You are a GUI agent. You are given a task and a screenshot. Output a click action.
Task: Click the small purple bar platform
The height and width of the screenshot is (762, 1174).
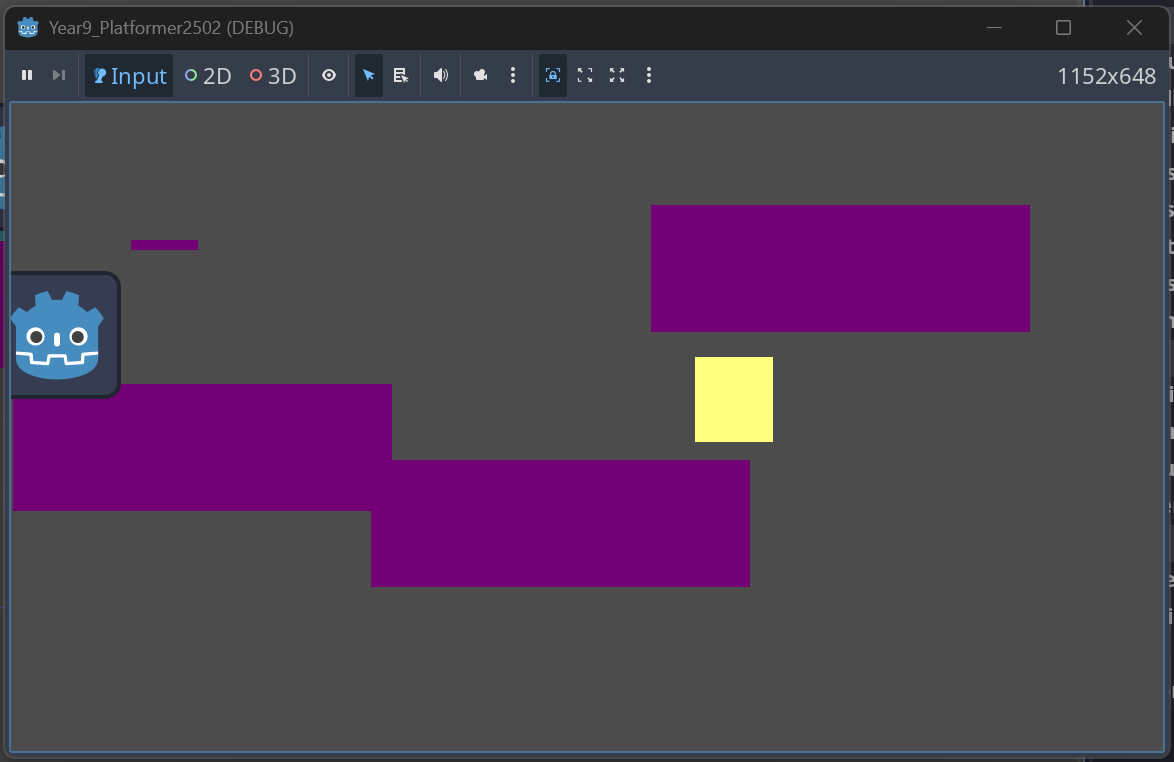[x=164, y=245]
